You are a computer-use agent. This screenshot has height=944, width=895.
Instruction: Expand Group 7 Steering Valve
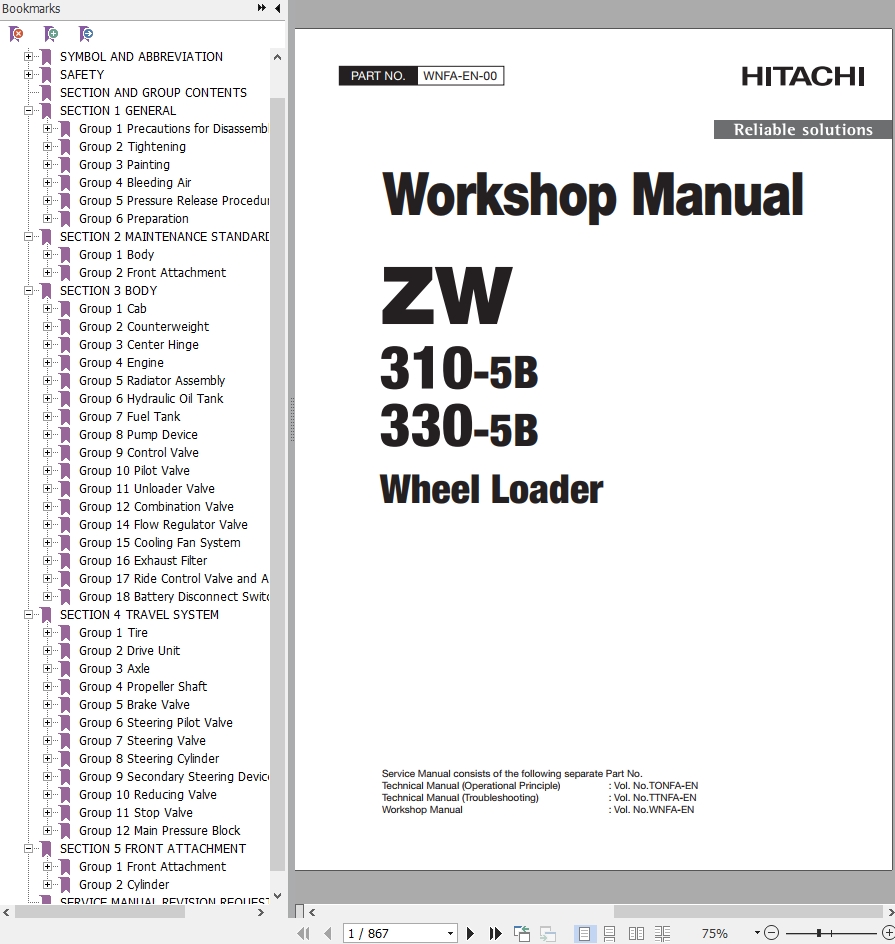[x=48, y=741]
